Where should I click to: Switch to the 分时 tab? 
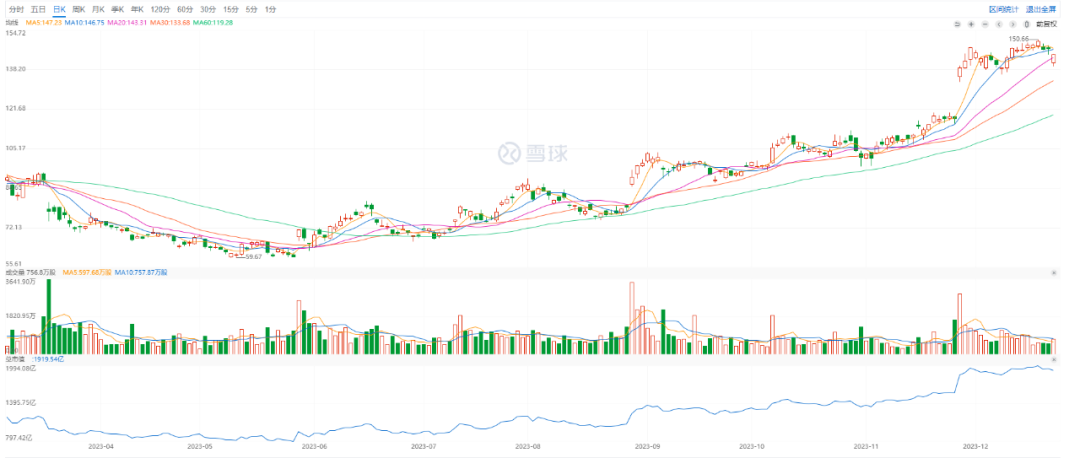point(16,9)
